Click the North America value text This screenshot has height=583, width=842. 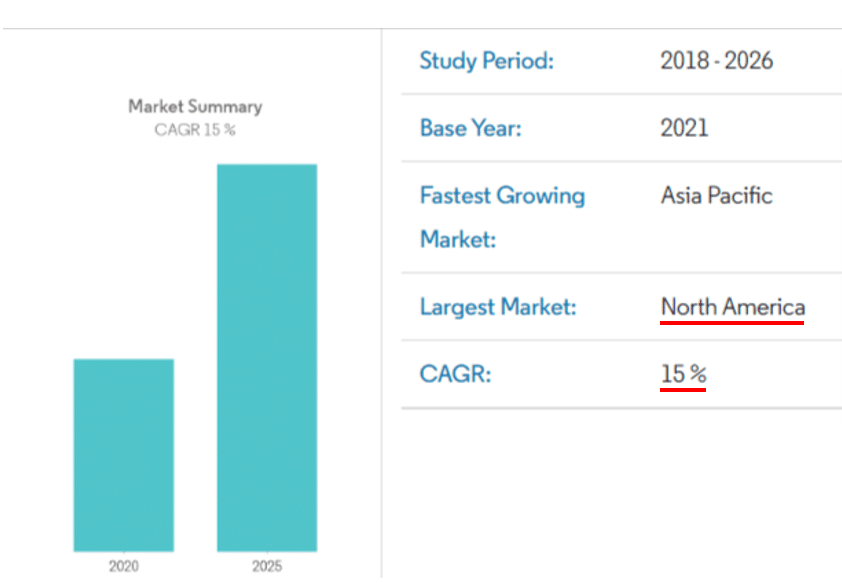point(732,307)
